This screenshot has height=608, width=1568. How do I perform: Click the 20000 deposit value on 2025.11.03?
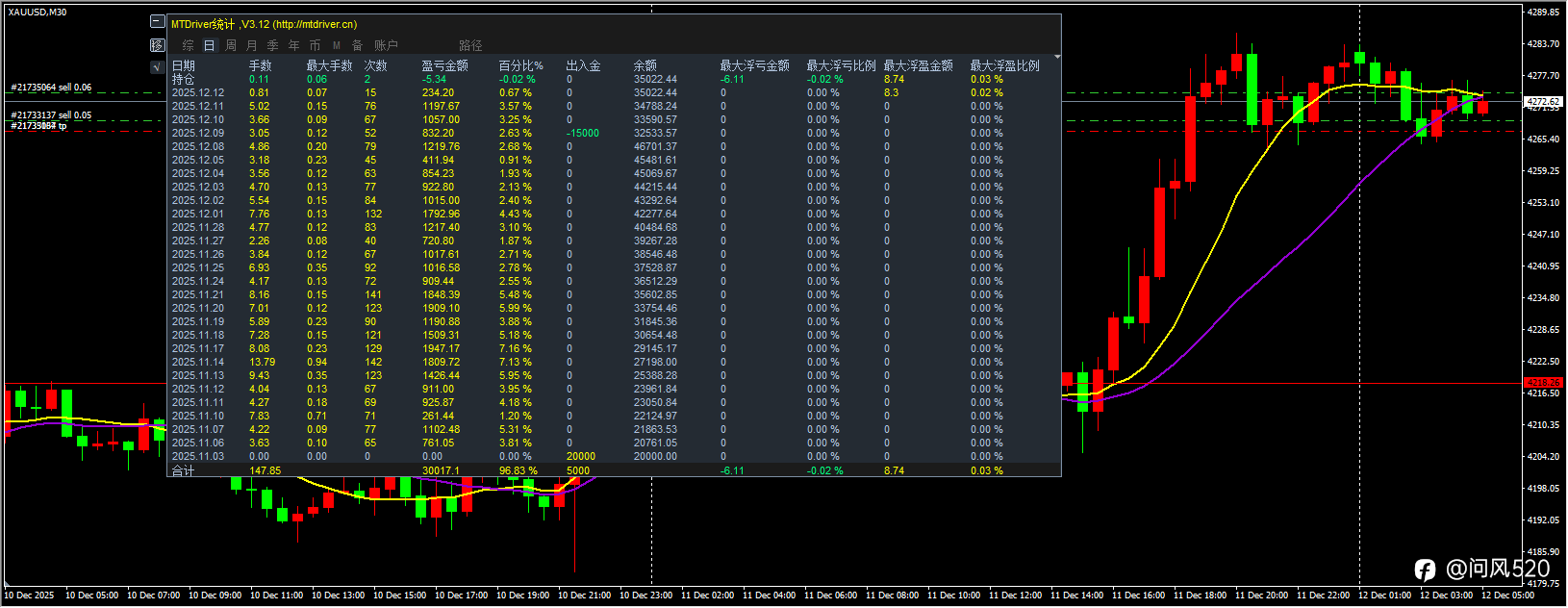click(581, 456)
